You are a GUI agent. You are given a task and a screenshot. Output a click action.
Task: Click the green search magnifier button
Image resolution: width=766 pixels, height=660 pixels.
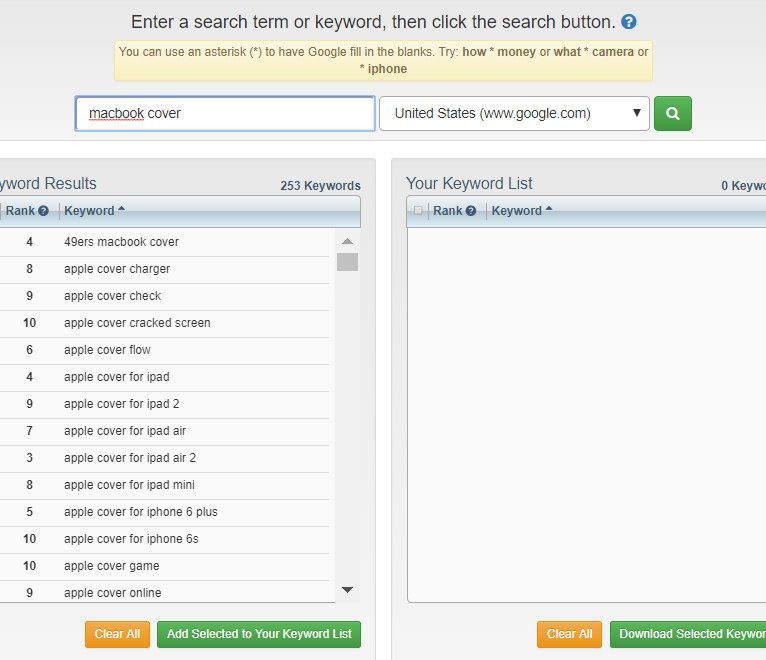click(672, 114)
